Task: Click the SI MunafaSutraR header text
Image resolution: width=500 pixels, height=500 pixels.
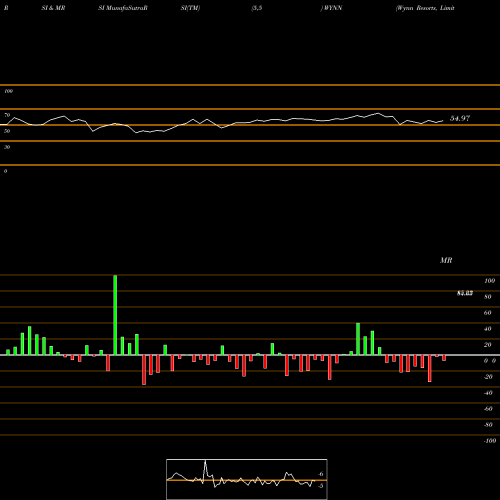Action: coord(123,8)
